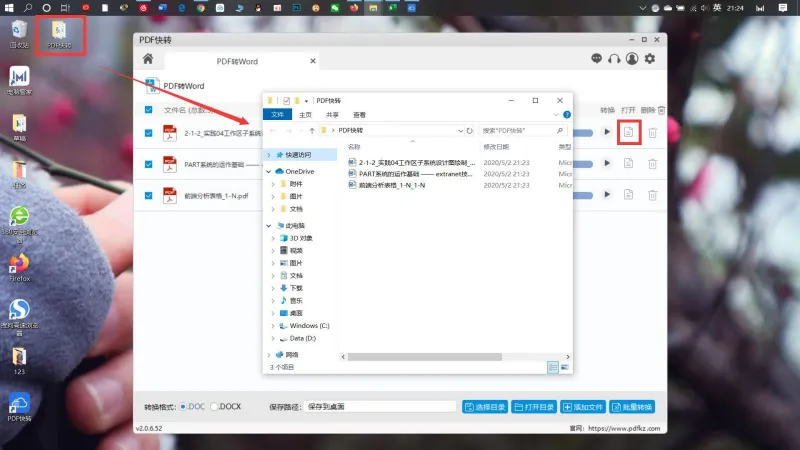The width and height of the screenshot is (800, 450).
Task: Switch Explorer to large icons view
Action: click(565, 367)
